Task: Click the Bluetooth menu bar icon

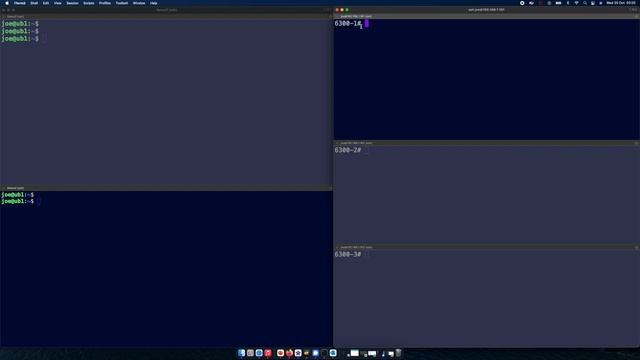Action: [568, 3]
